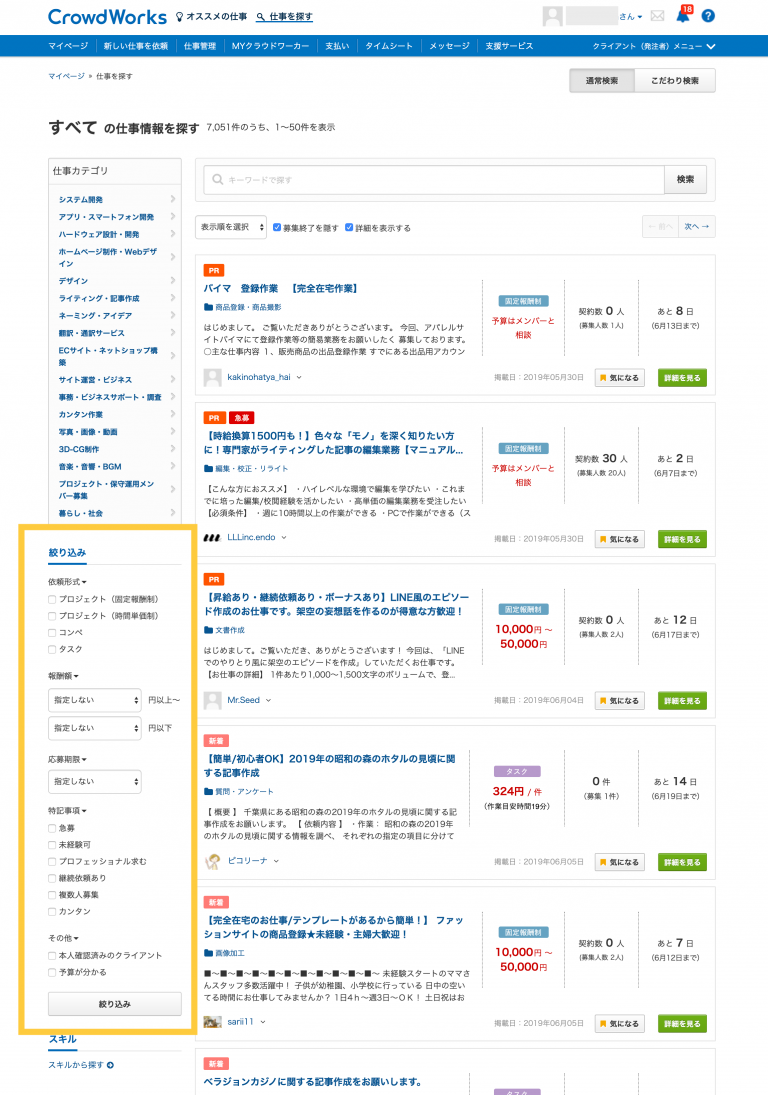
Task: Click the Mr.Seed profile avatar
Action: pos(212,700)
